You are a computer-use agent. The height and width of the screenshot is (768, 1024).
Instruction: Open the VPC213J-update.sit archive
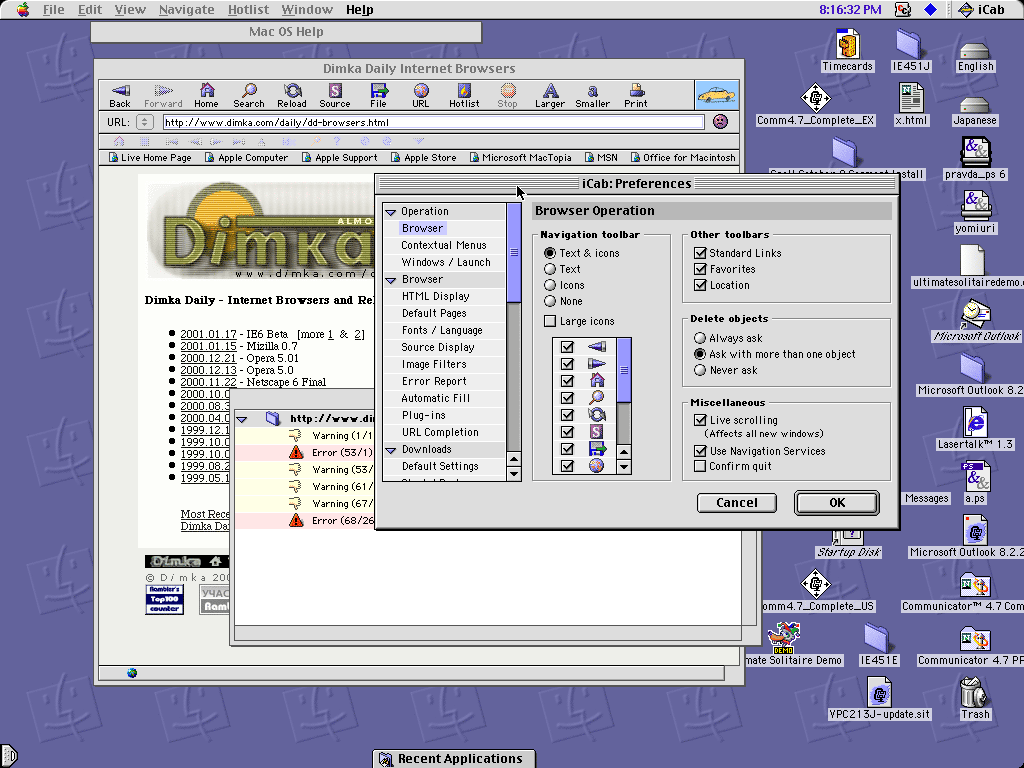879,698
